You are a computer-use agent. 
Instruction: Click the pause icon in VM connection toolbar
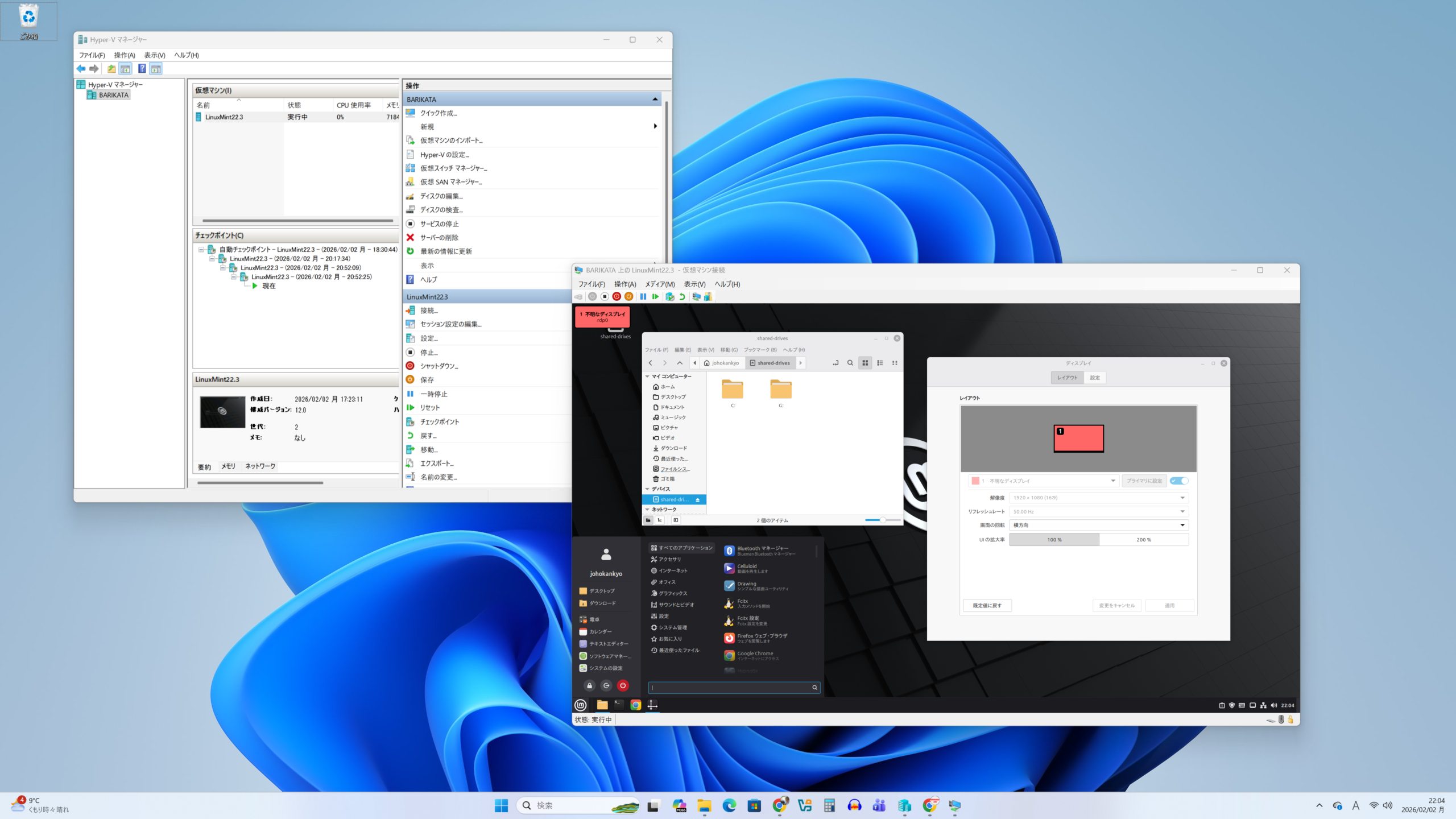pyautogui.click(x=643, y=296)
